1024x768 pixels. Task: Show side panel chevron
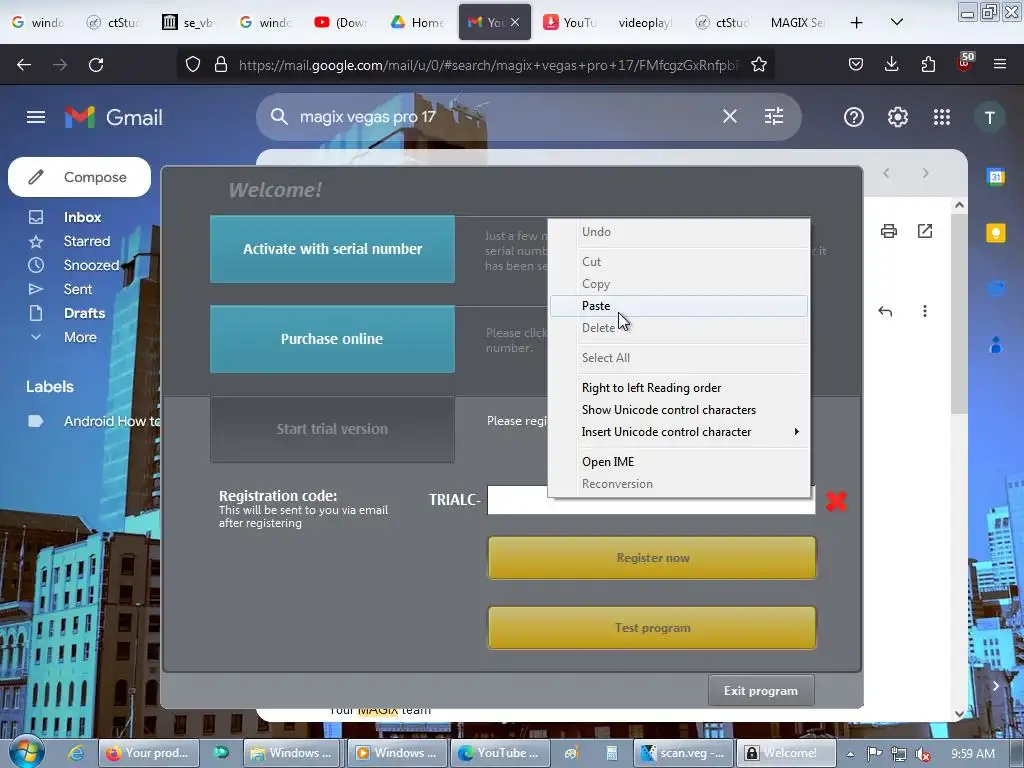(x=995, y=686)
